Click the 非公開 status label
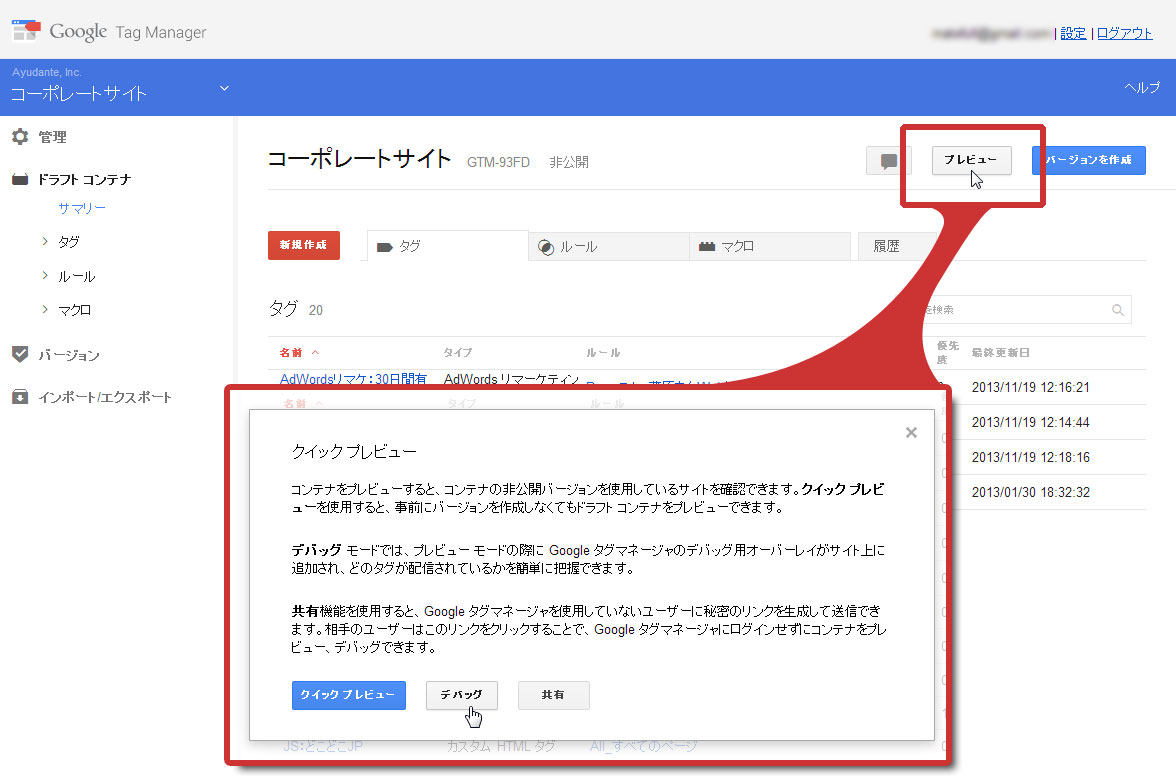The height and width of the screenshot is (780, 1176). [x=568, y=162]
